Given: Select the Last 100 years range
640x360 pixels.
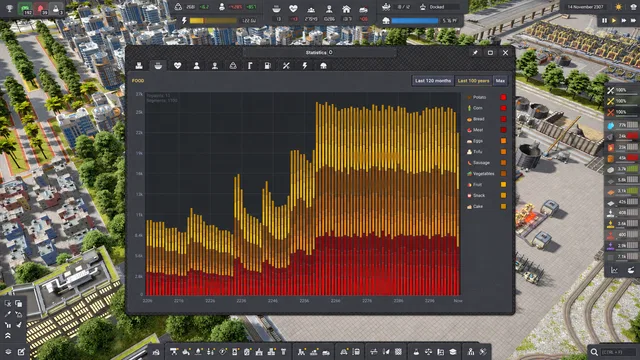Looking at the screenshot, I should (x=473, y=81).
